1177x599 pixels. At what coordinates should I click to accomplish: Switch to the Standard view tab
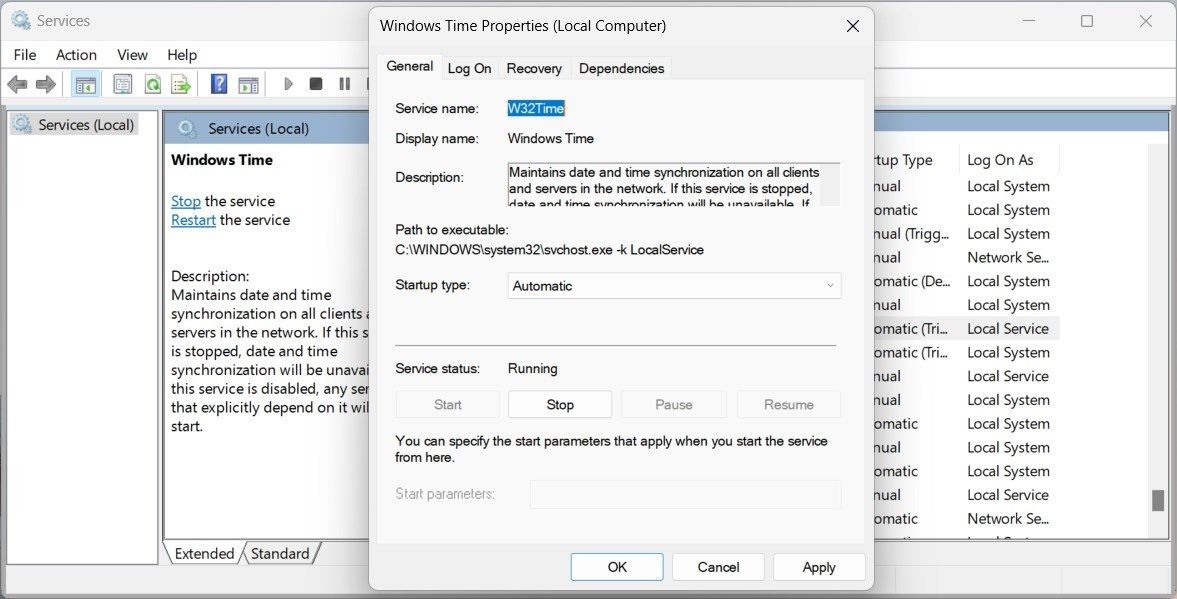pos(280,553)
